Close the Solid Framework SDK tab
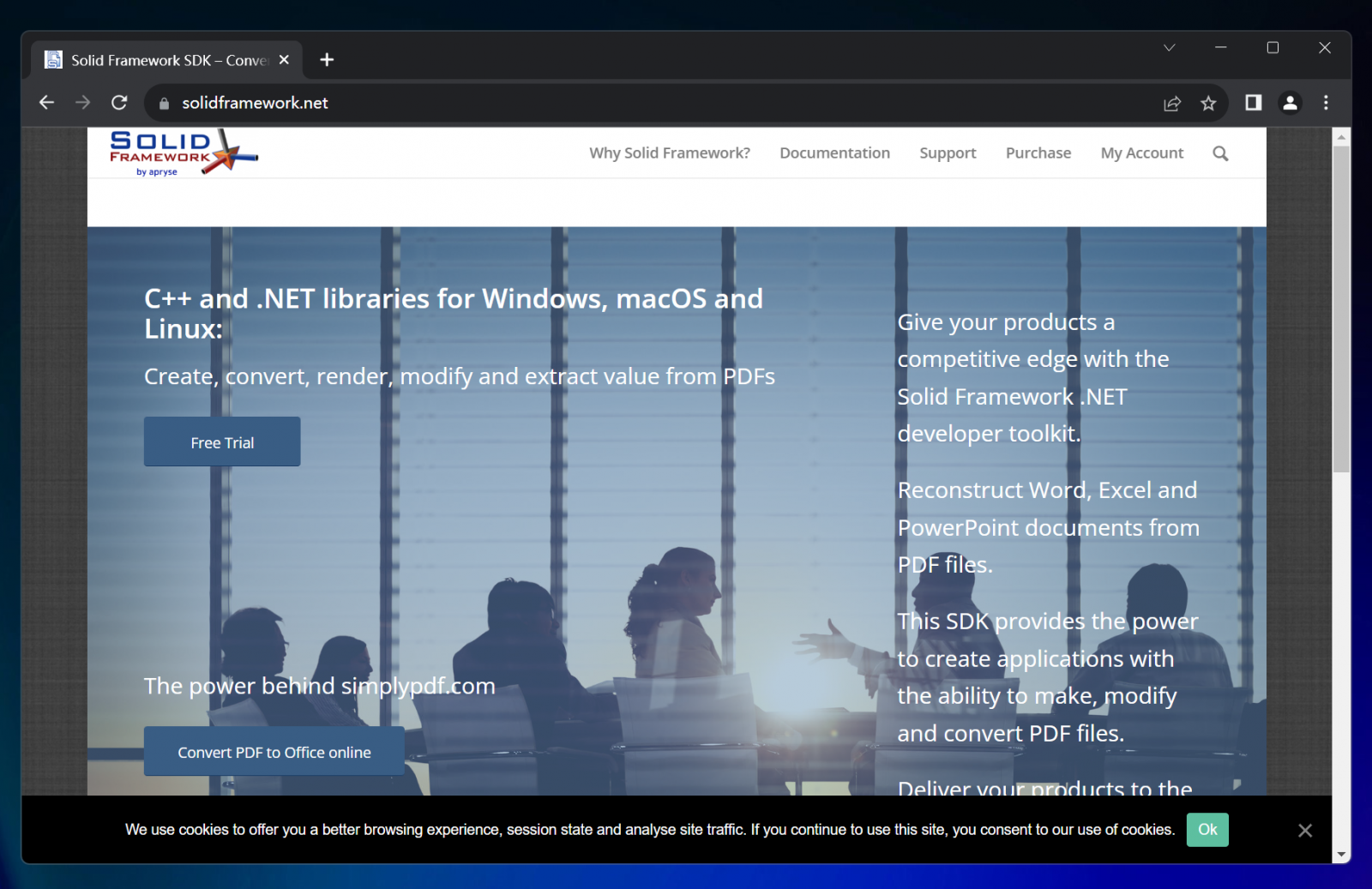1372x889 pixels. [x=284, y=60]
